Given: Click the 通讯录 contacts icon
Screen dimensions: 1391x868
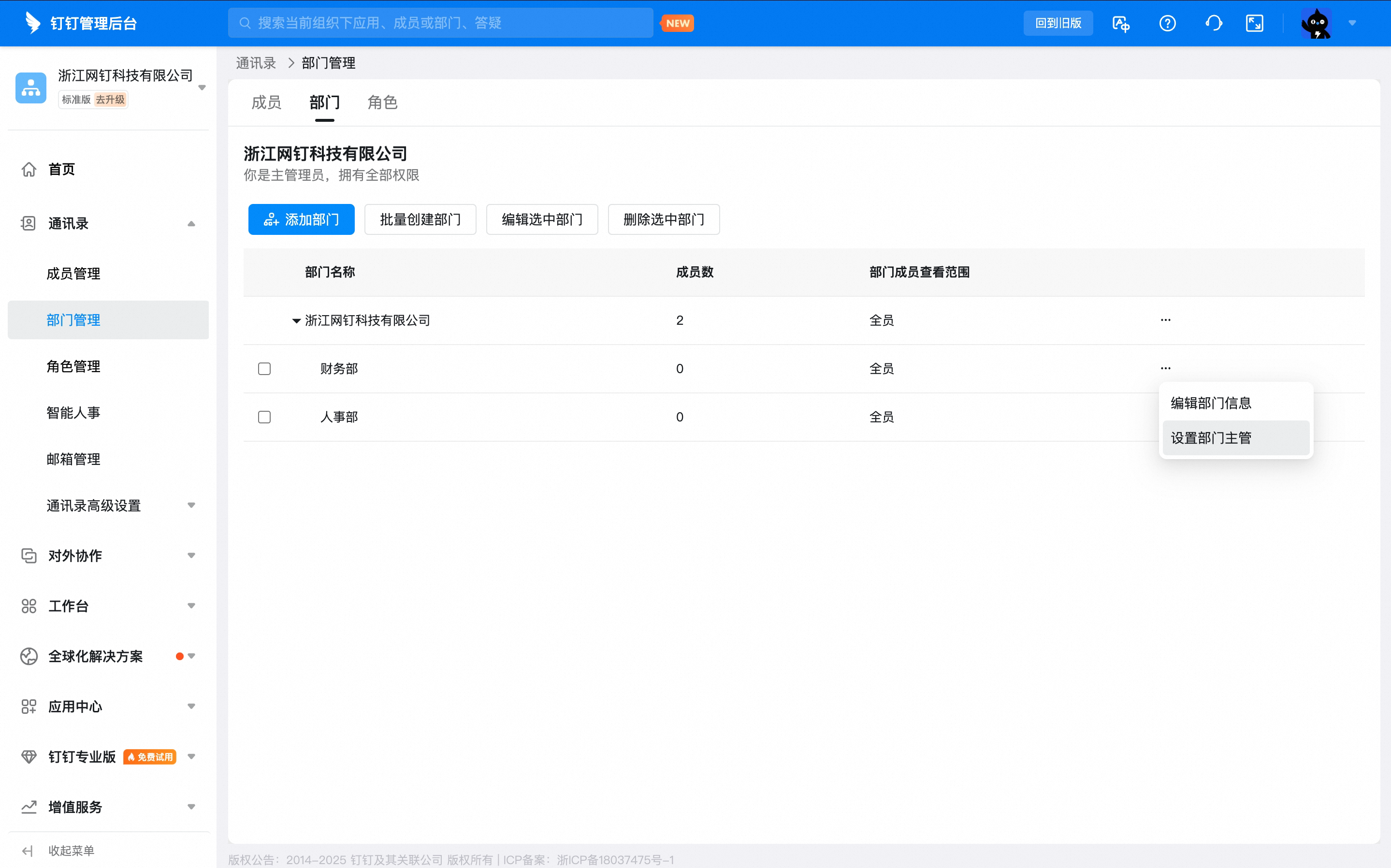Looking at the screenshot, I should click(x=29, y=223).
